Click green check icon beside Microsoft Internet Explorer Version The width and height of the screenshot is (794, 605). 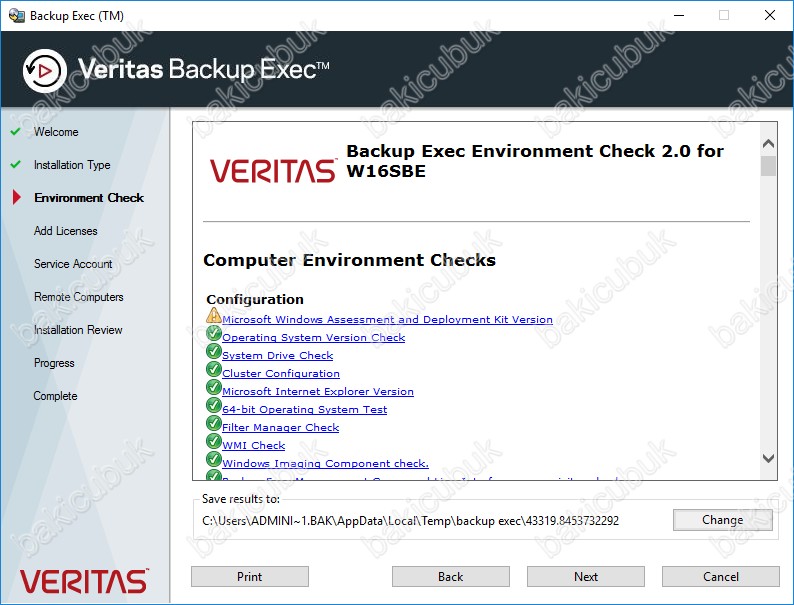pos(214,388)
